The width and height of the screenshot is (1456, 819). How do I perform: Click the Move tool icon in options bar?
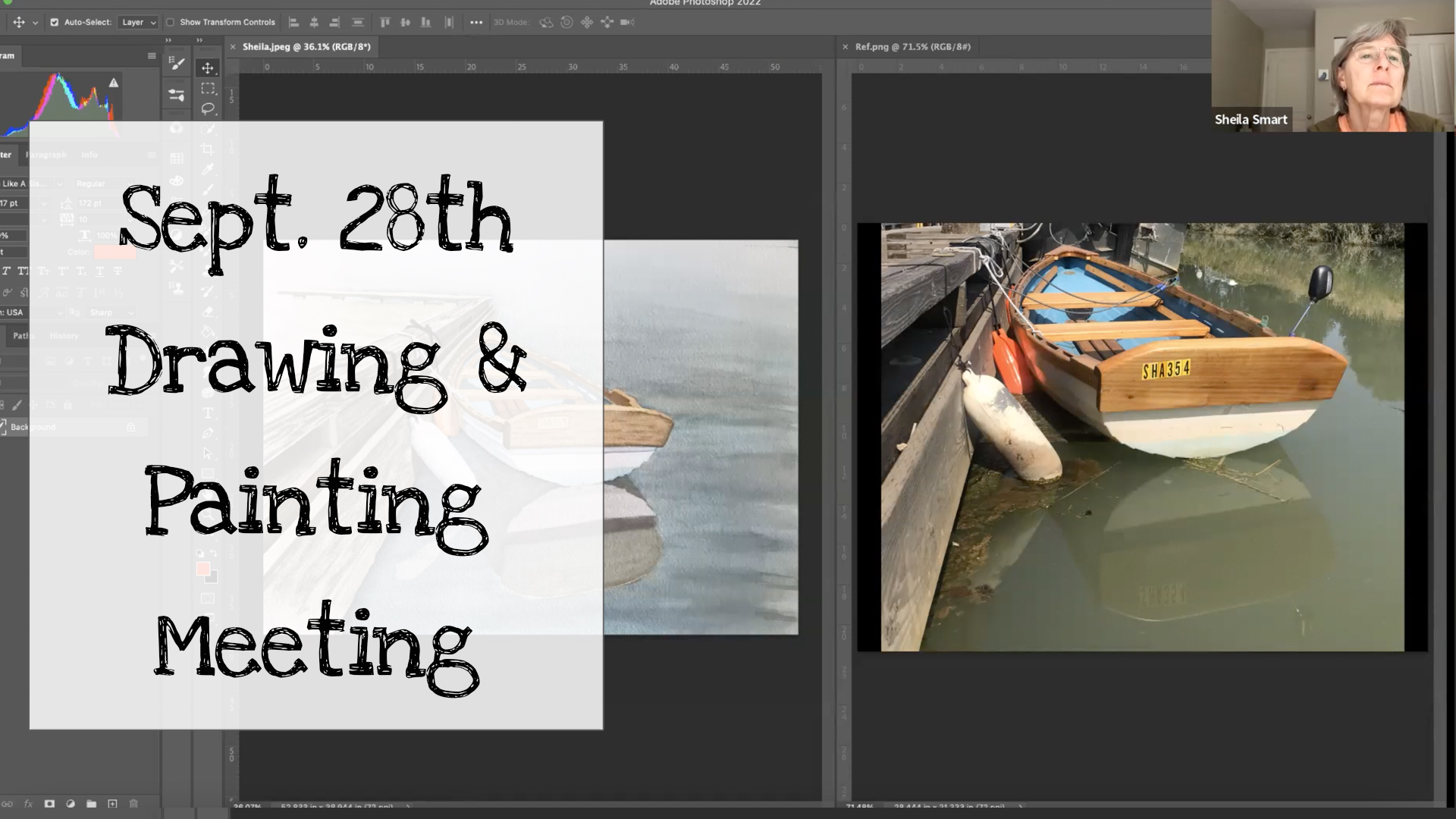point(19,22)
